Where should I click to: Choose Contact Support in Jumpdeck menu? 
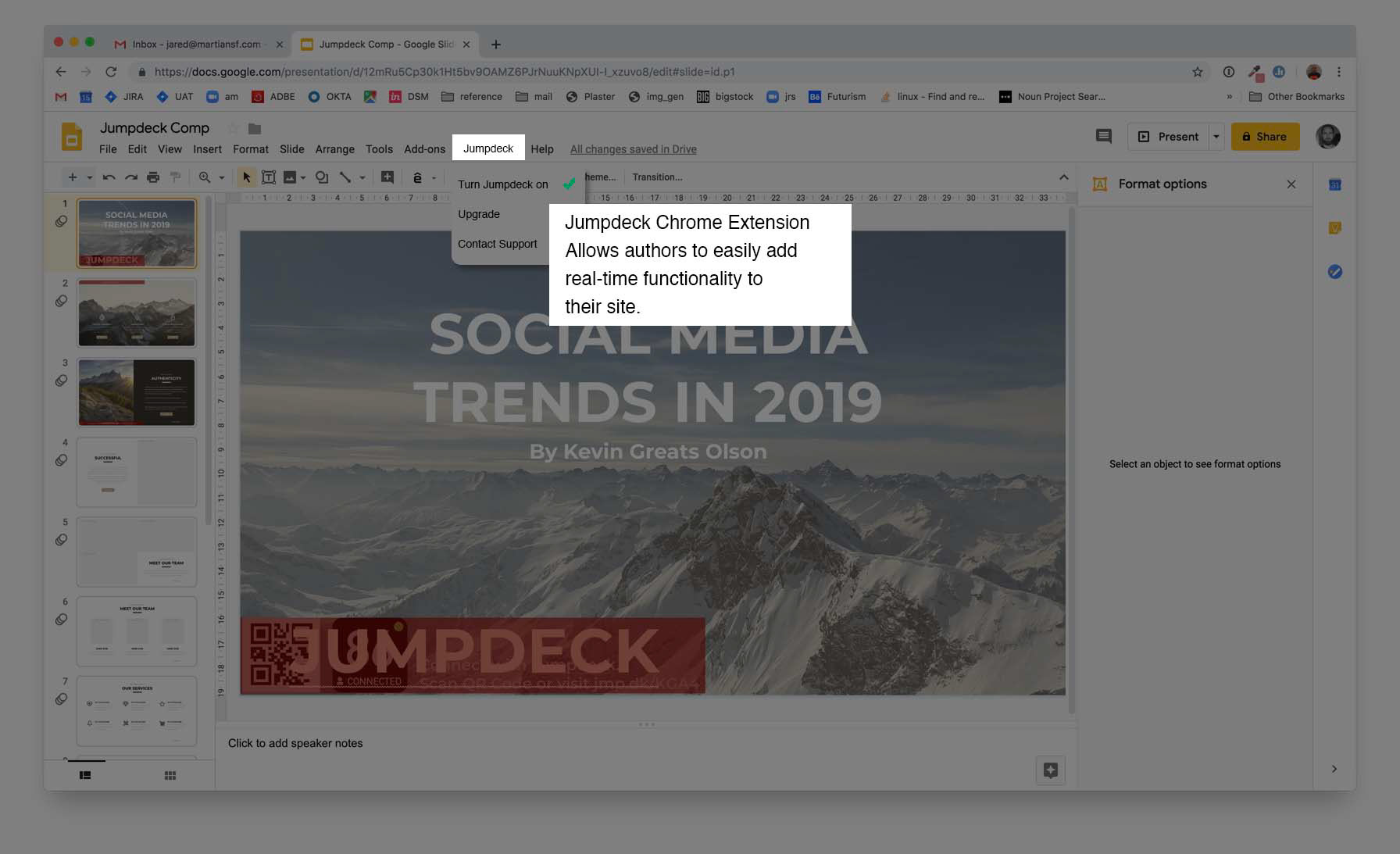pyautogui.click(x=498, y=244)
